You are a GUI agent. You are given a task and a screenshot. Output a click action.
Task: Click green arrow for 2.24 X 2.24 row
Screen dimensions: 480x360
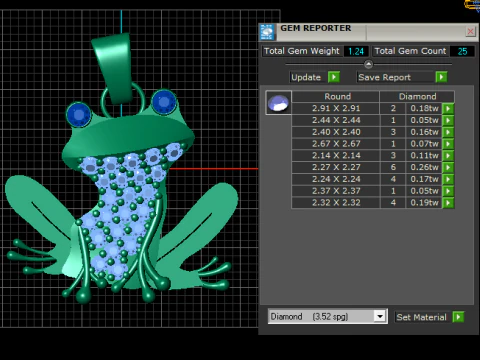click(448, 179)
